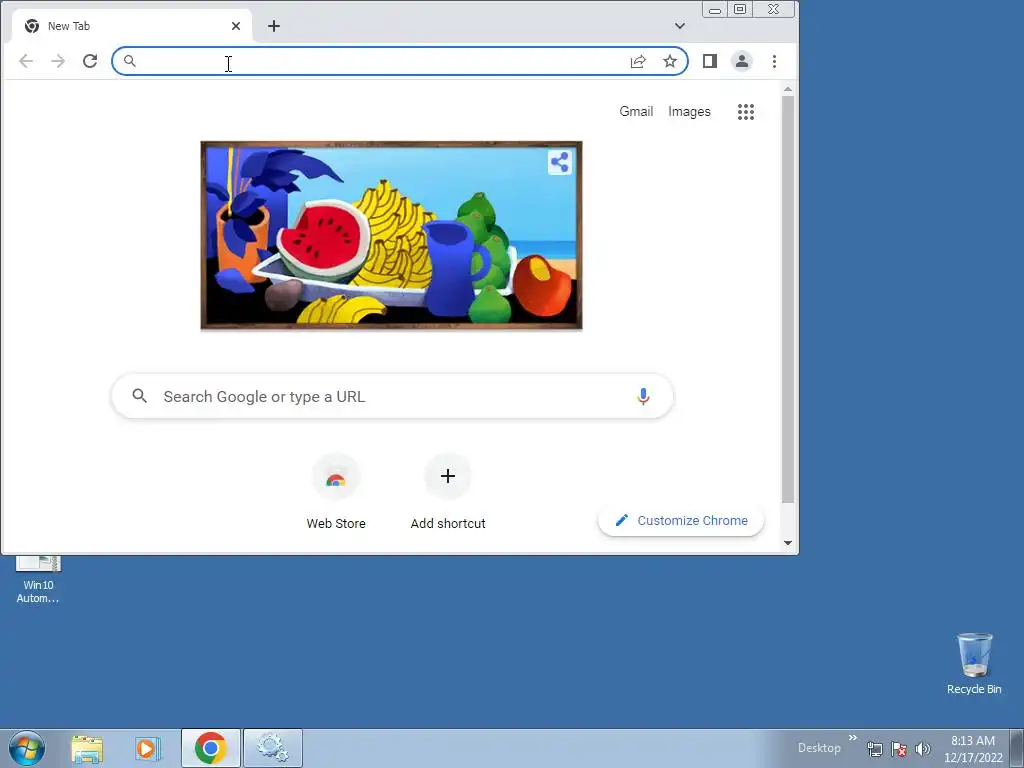Image resolution: width=1024 pixels, height=768 pixels.
Task: Add a new shortcut tile
Action: tap(448, 492)
